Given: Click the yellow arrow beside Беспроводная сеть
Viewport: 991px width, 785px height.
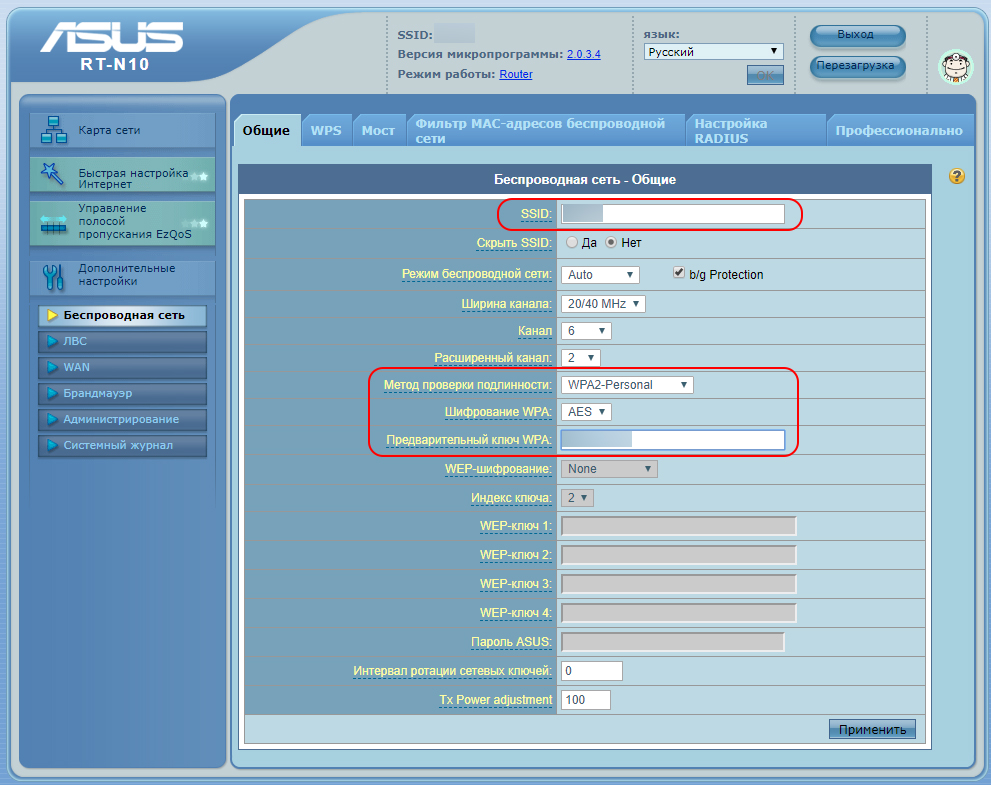Looking at the screenshot, I should (52, 315).
